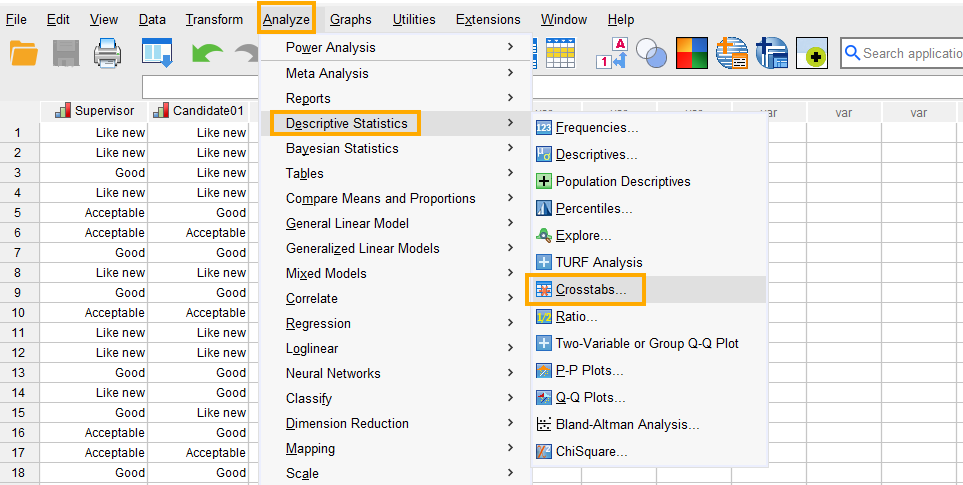
Task: Click the overlapping circles variable sets icon
Action: click(652, 53)
